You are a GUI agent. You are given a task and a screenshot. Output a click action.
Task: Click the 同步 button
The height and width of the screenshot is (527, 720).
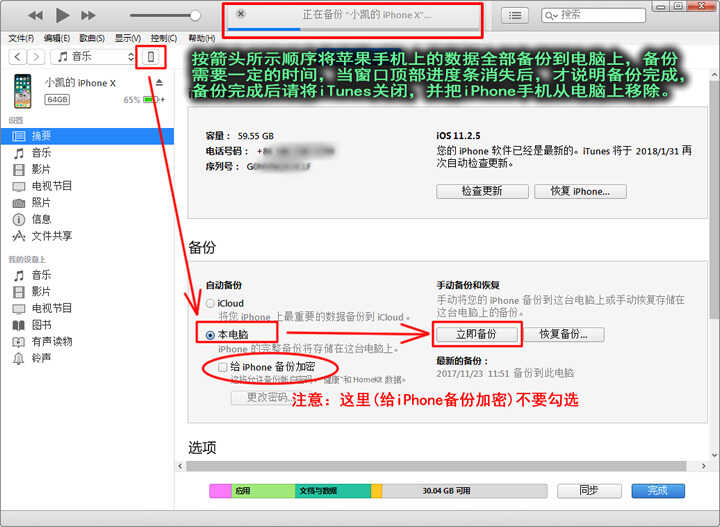point(589,491)
